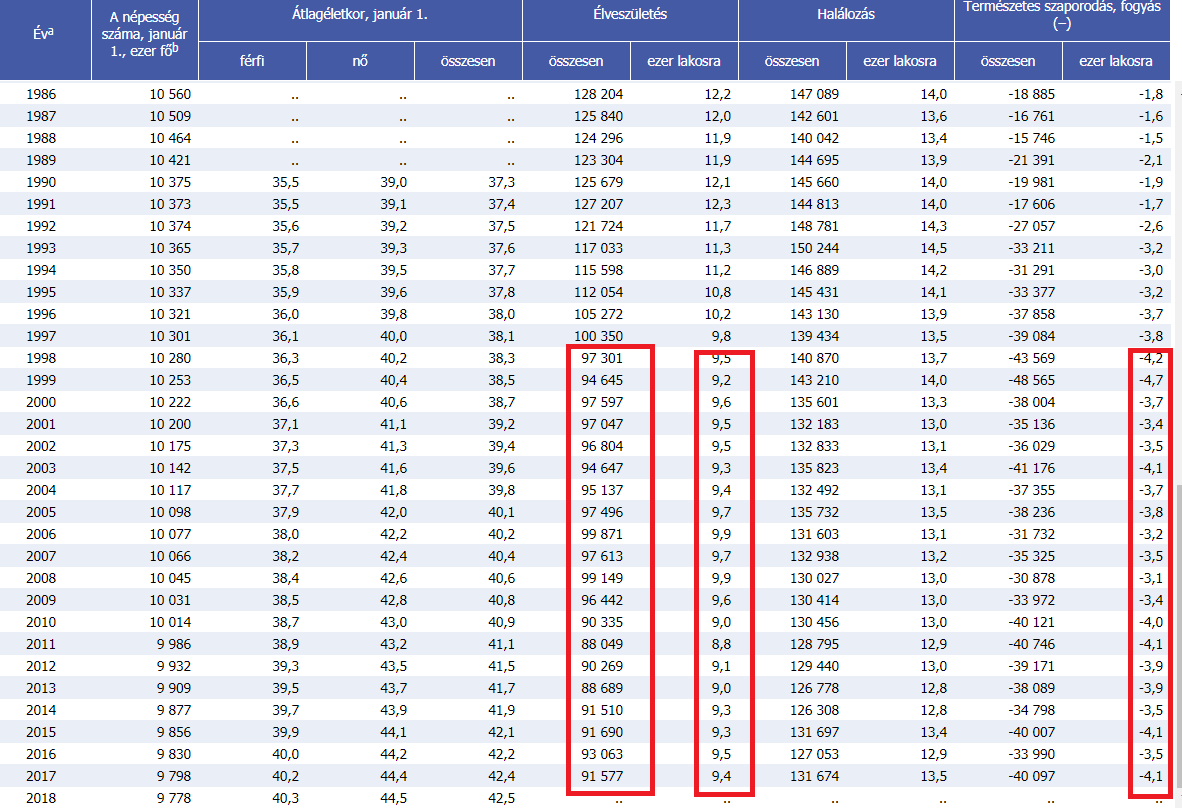1182x808 pixels.
Task: Select the year cell 1993
Action: tap(41, 248)
